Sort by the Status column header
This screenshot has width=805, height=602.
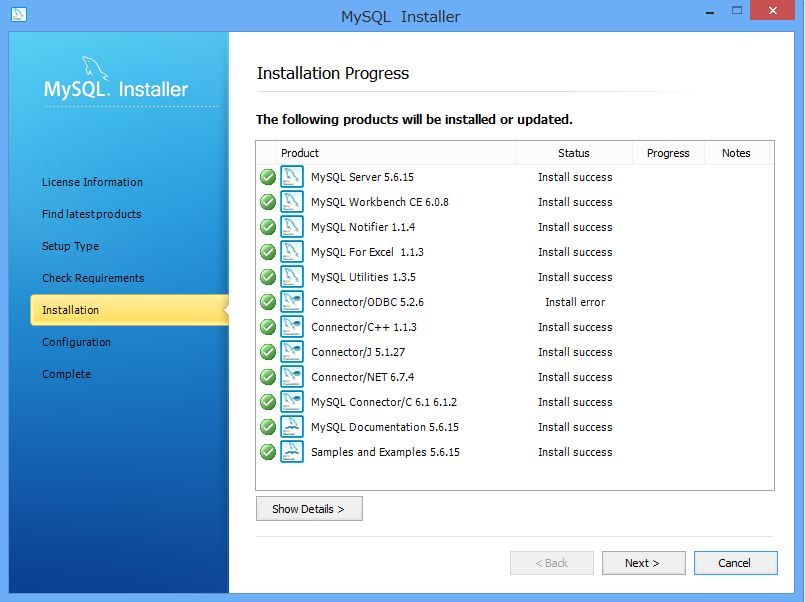573,153
